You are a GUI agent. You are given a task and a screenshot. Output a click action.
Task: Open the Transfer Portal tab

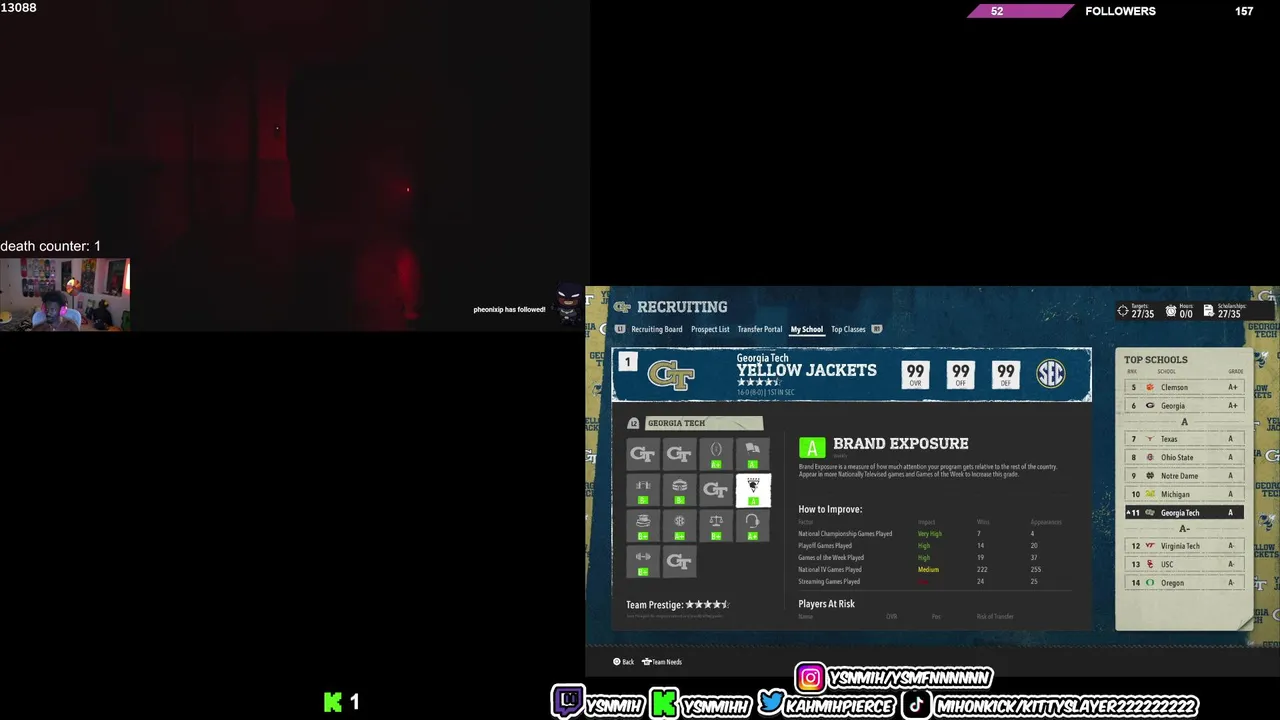click(x=760, y=329)
